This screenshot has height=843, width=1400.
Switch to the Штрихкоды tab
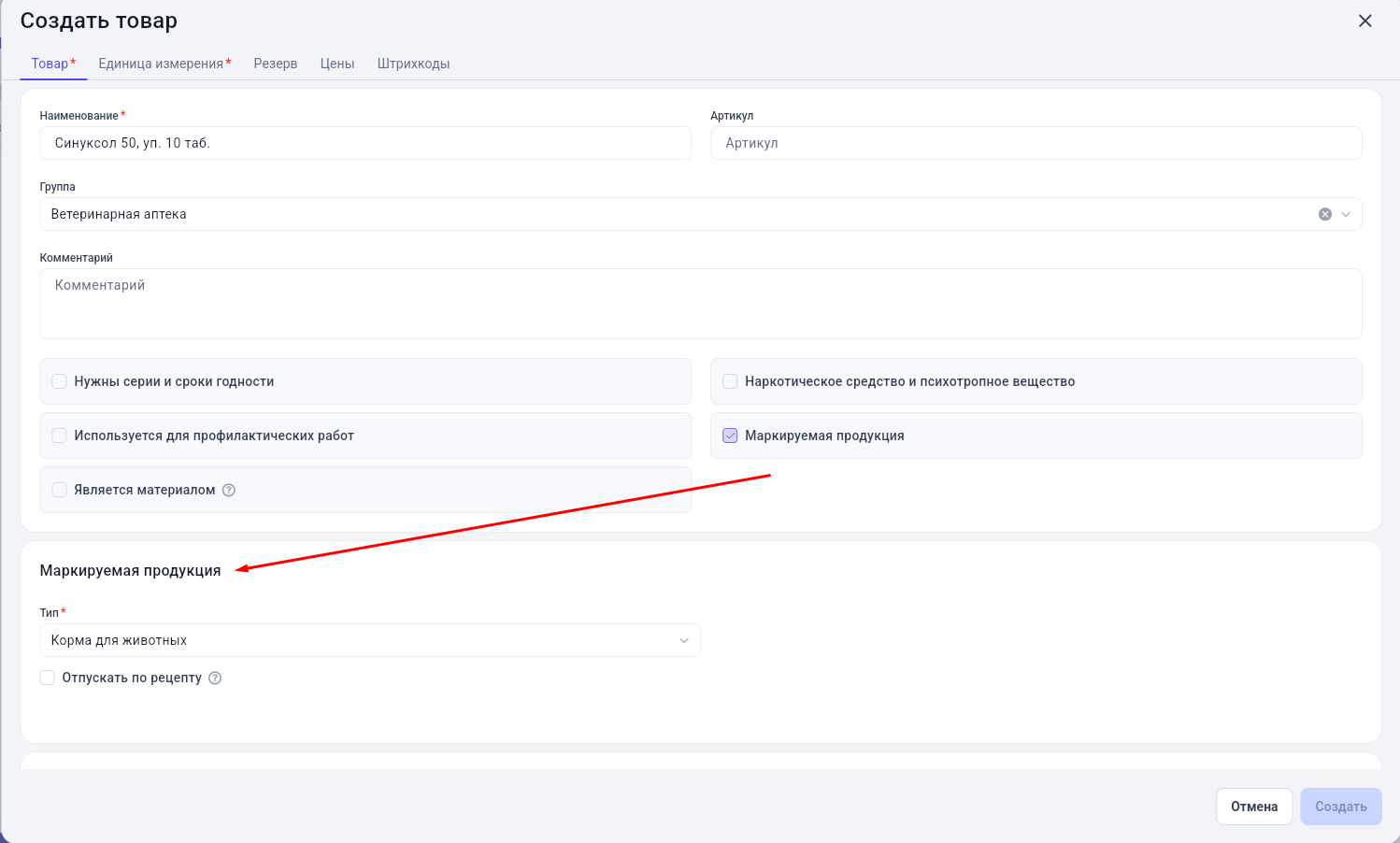pyautogui.click(x=413, y=64)
